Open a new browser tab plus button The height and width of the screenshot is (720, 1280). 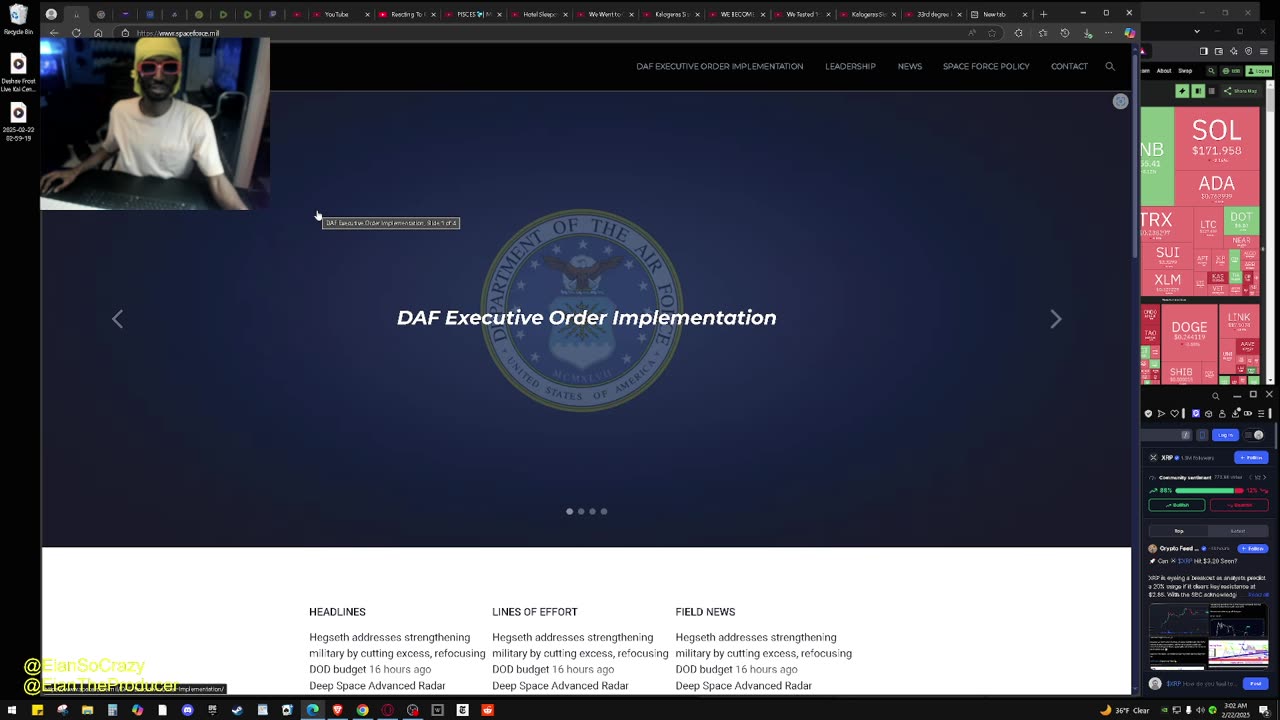1043,14
